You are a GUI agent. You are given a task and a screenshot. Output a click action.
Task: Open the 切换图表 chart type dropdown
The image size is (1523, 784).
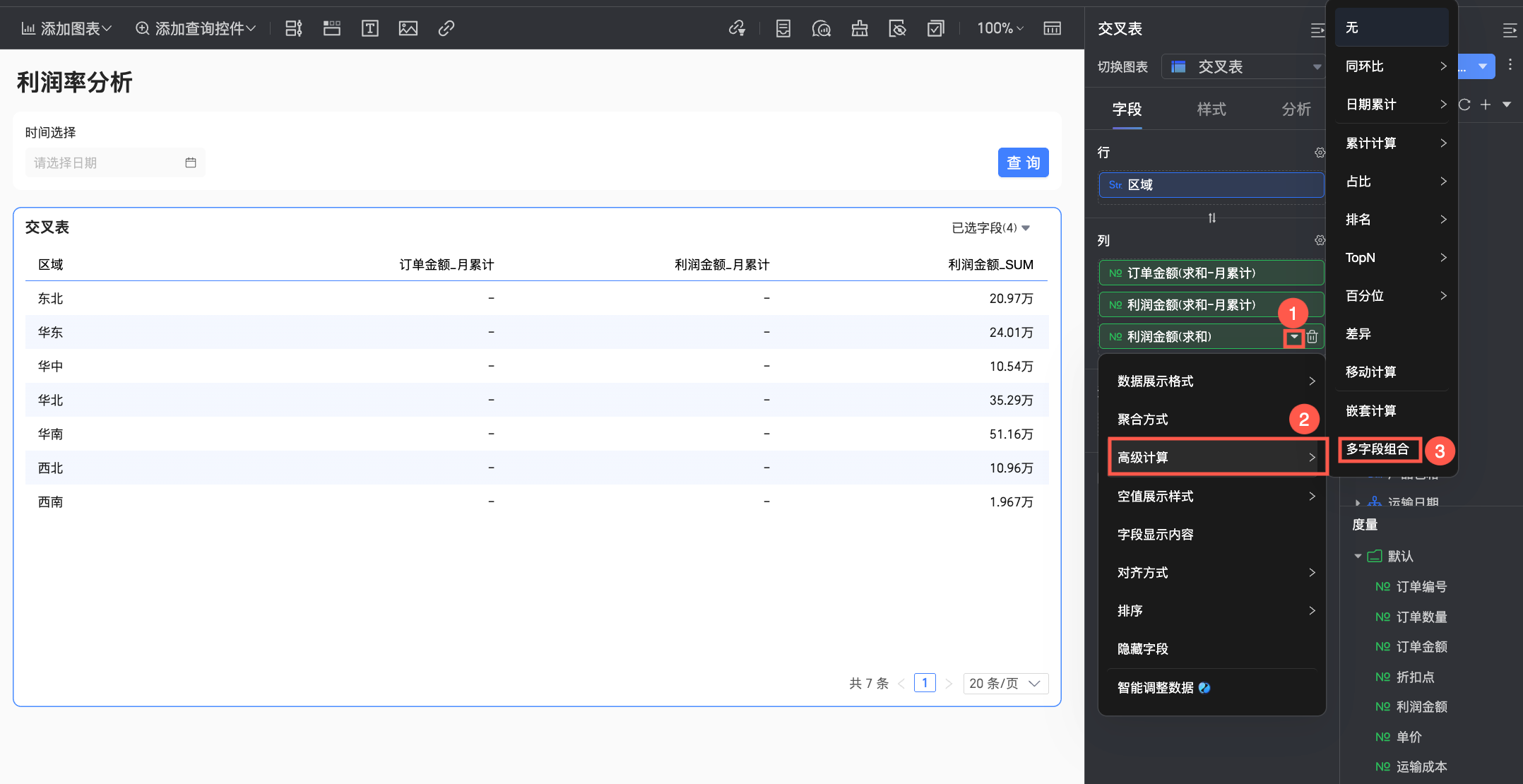click(x=1244, y=66)
